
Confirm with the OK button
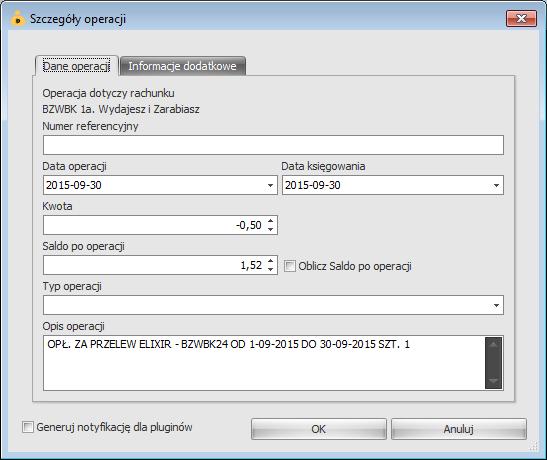coord(319,429)
